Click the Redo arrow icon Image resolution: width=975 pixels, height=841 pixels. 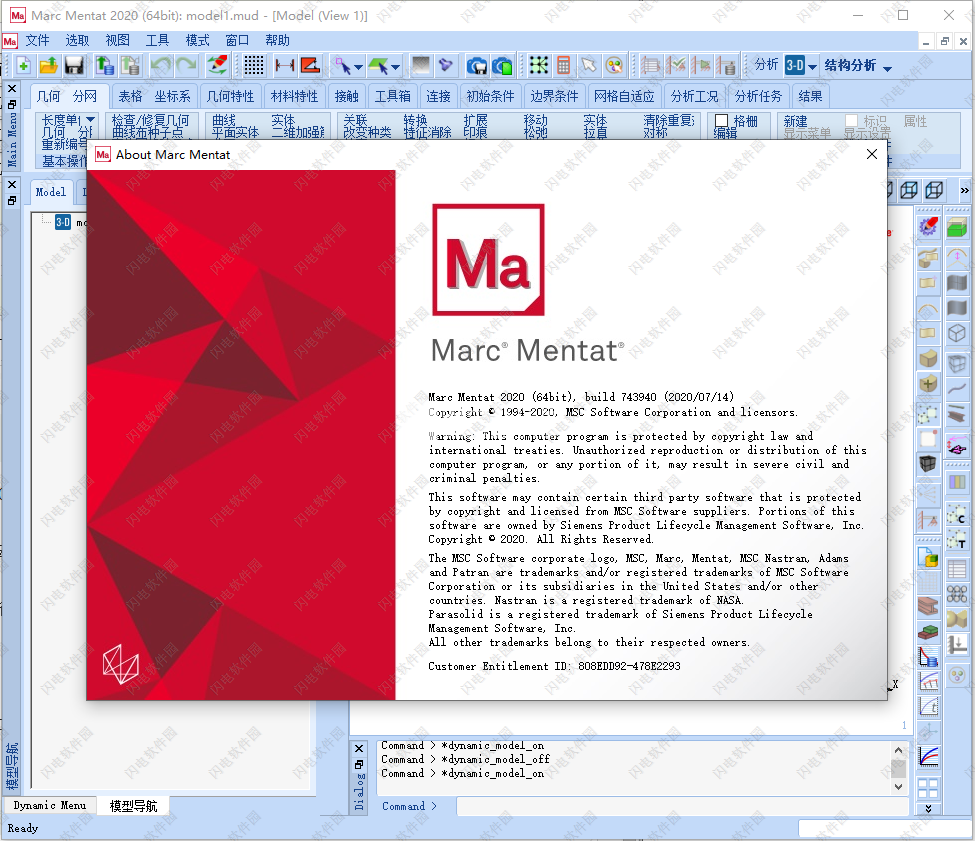(186, 65)
